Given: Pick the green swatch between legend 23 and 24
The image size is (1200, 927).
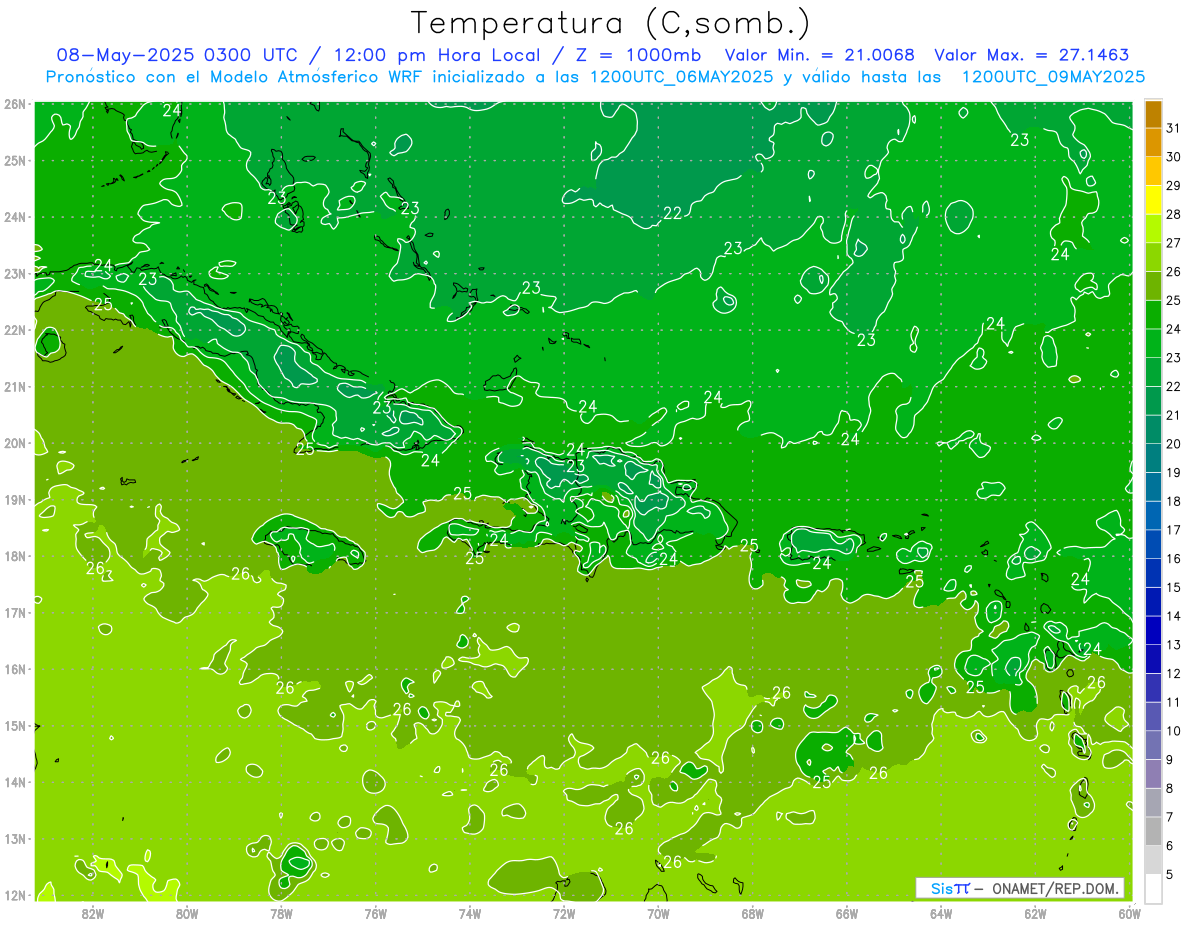Looking at the screenshot, I should pyautogui.click(x=1153, y=343).
